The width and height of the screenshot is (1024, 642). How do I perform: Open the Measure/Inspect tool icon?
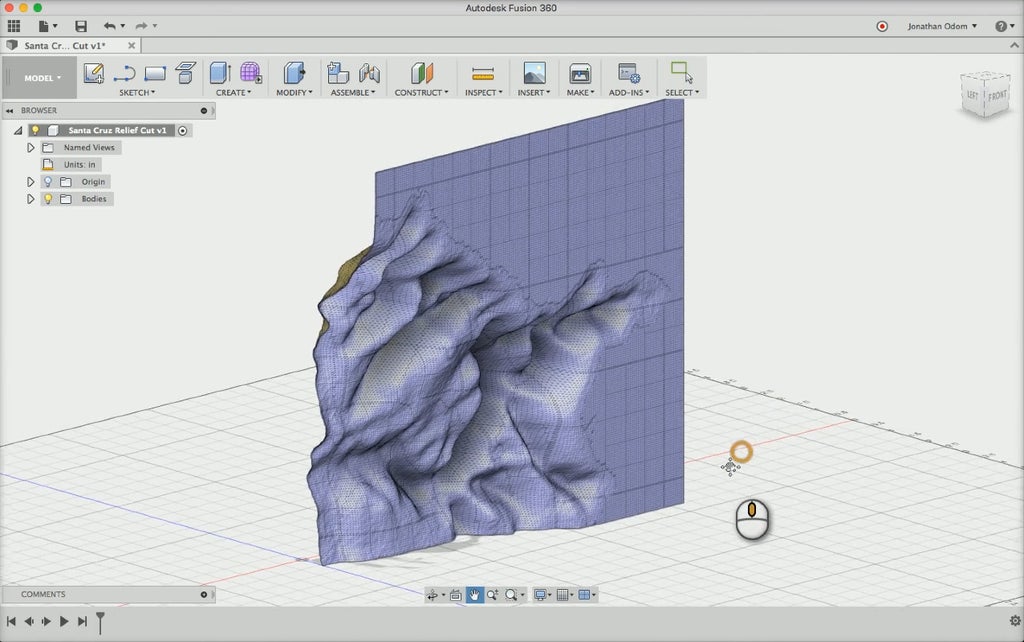coord(482,74)
